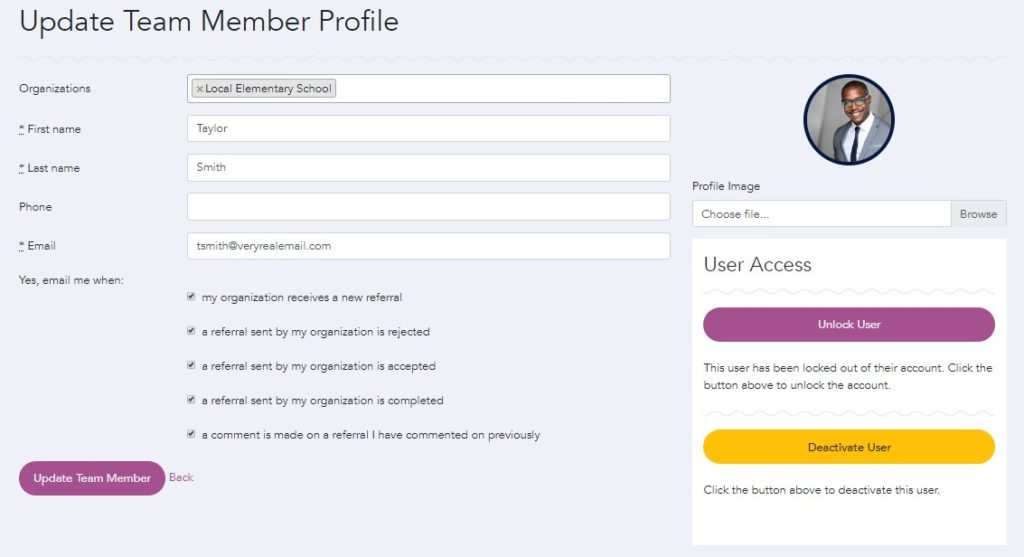Uncheck the 'referral is completed' checkbox
The width and height of the screenshot is (1024, 557).
(191, 400)
